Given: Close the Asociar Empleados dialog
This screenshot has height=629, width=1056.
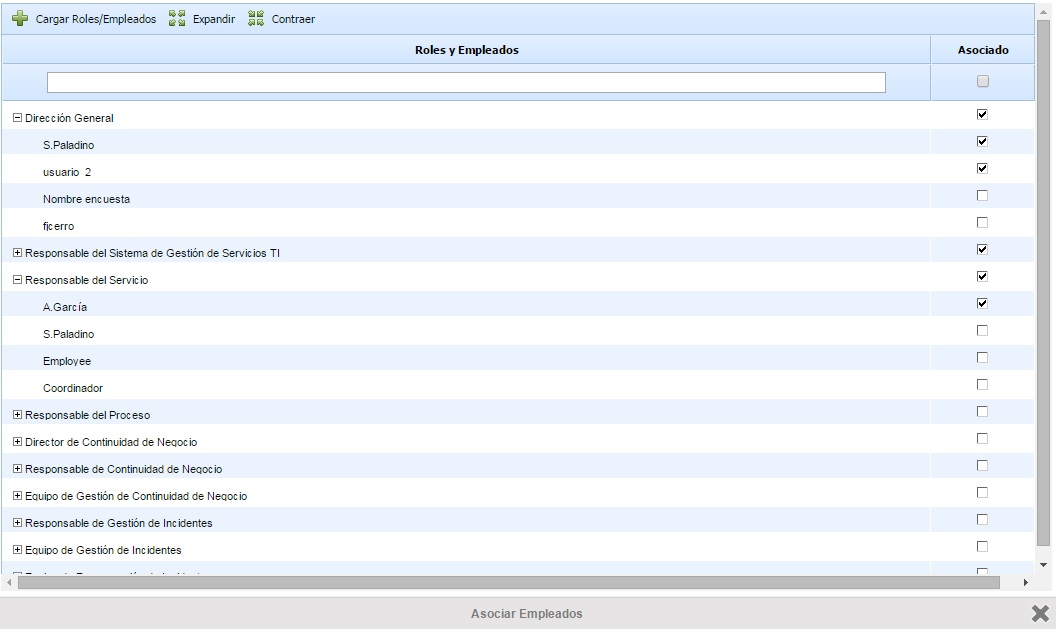Looking at the screenshot, I should click(1040, 613).
